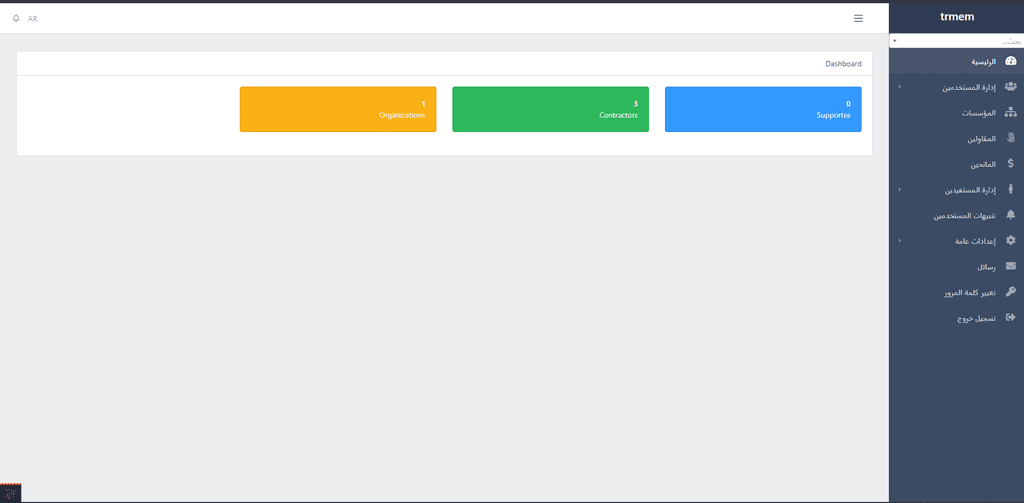The image size is (1024, 503).
Task: Expand the إعدادات عامة submenu chevron
Action: [899, 240]
